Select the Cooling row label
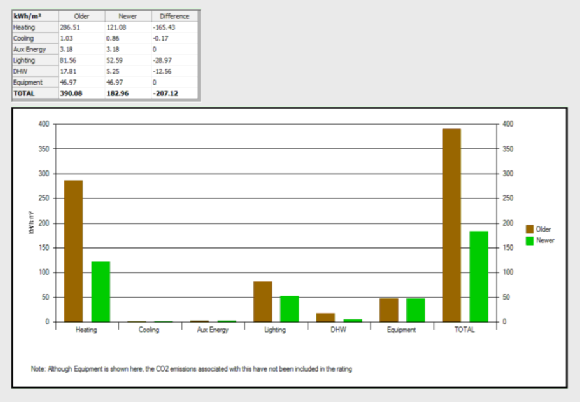Screen dimensions: 580x402 (35, 38)
